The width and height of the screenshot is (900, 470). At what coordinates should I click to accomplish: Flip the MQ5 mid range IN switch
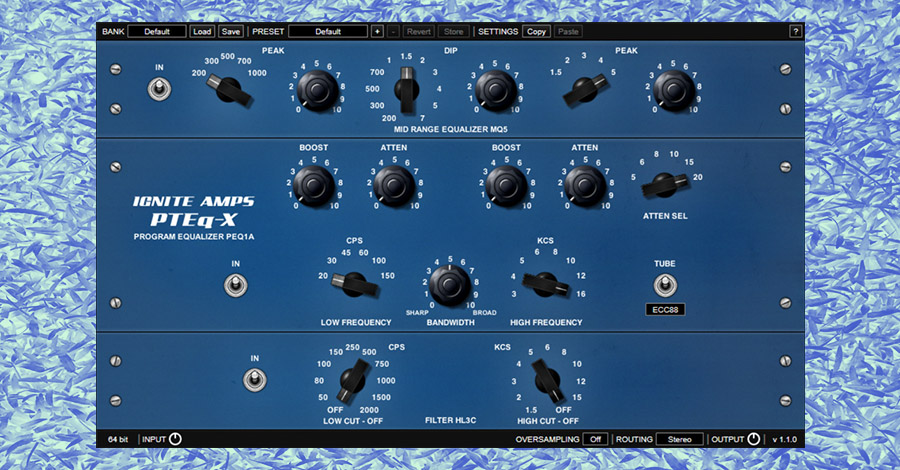click(x=159, y=90)
